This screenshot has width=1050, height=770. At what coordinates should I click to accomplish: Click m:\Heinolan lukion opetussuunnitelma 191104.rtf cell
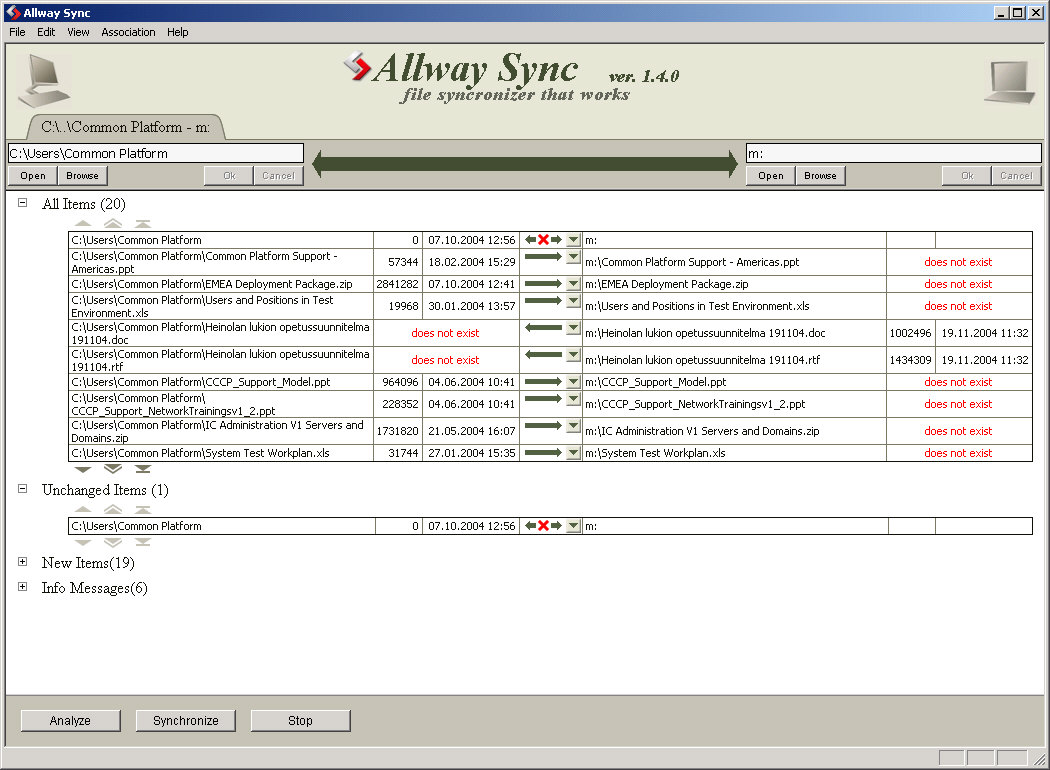click(x=734, y=360)
